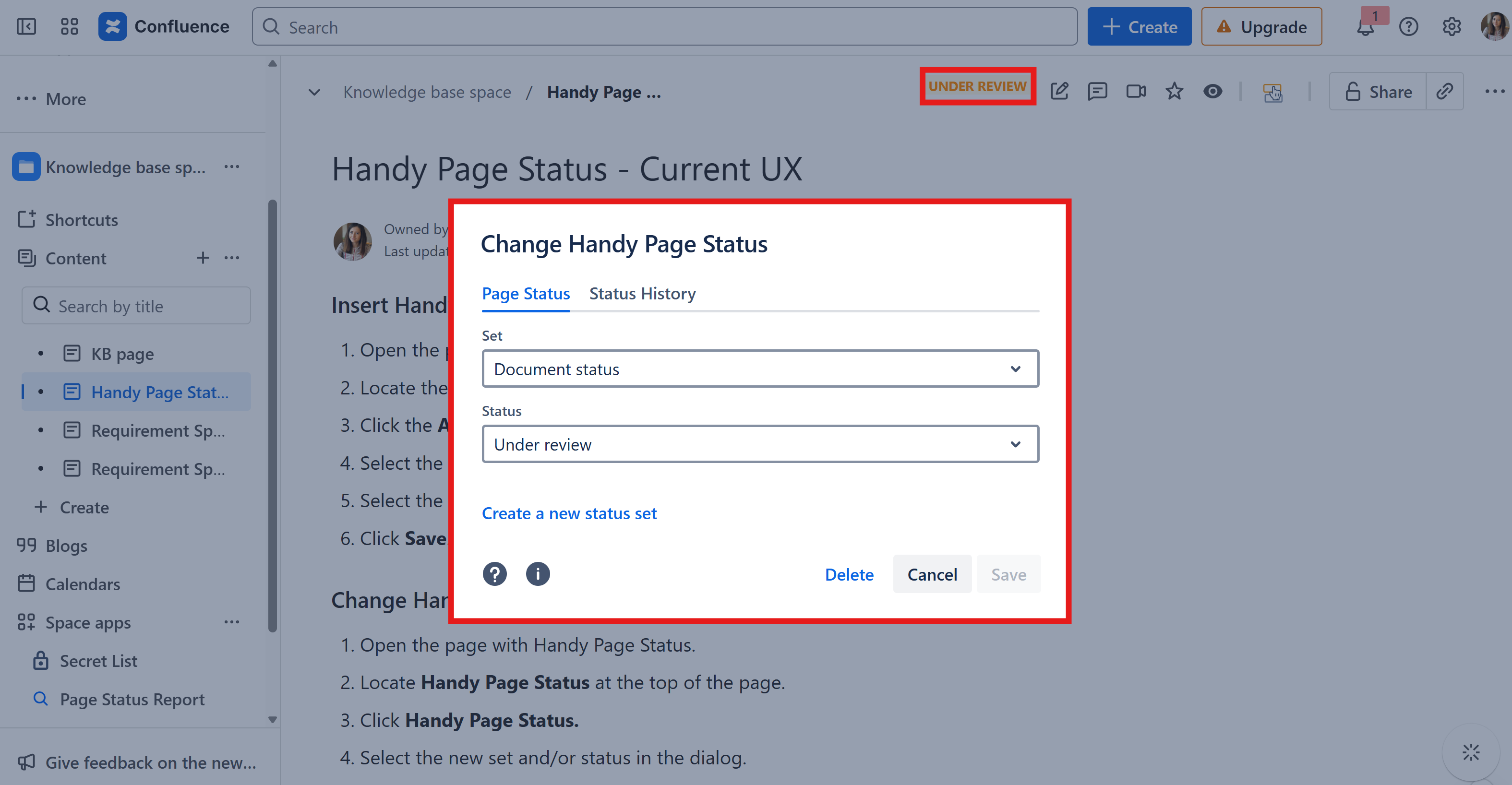Image resolution: width=1512 pixels, height=785 pixels.
Task: Star this page as favorite
Action: tap(1174, 92)
